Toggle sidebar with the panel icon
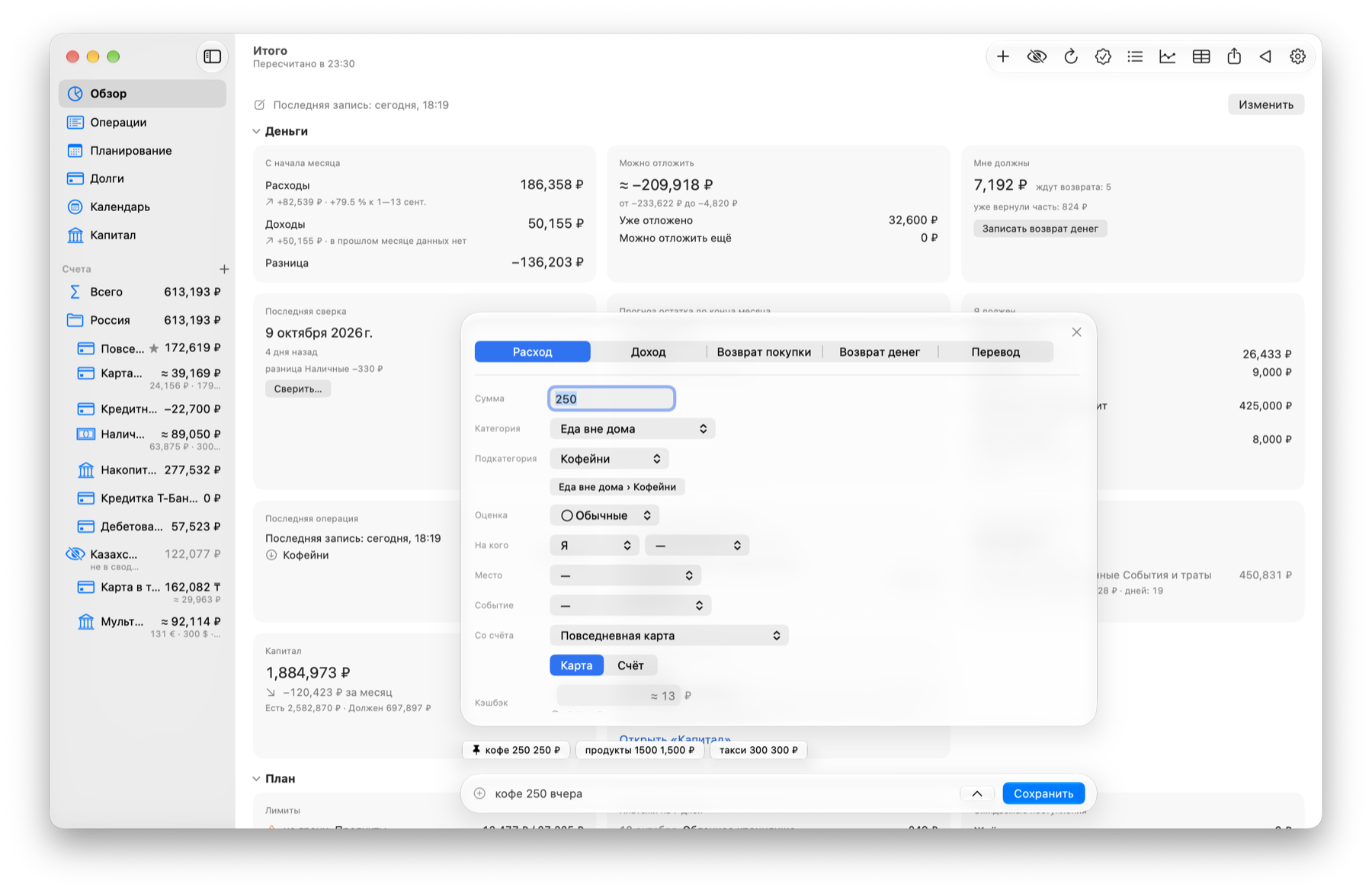 [213, 56]
